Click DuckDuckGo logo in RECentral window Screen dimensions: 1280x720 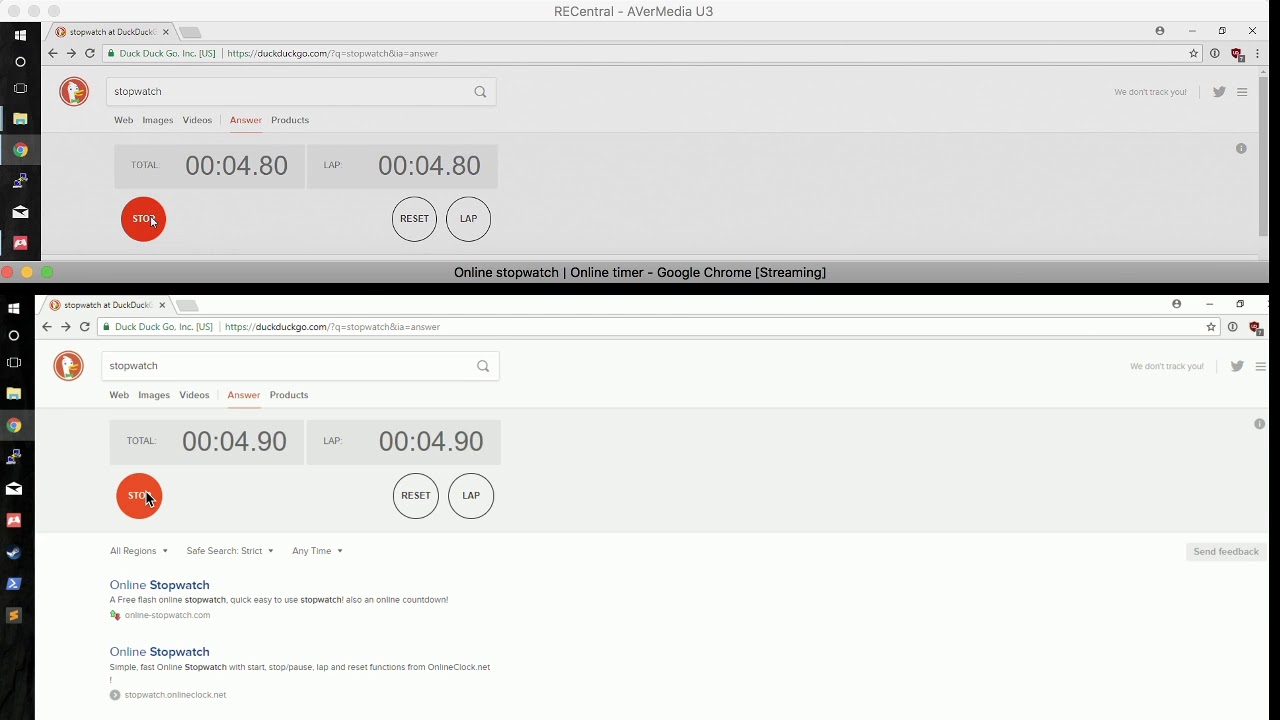[x=73, y=91]
